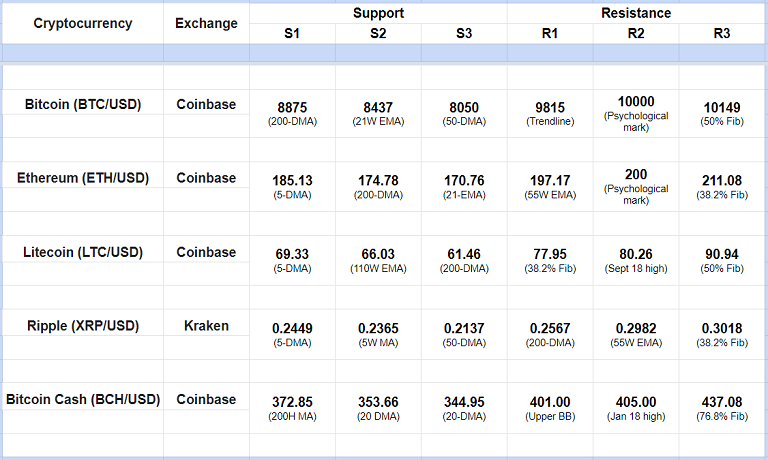This screenshot has height=460, width=768.
Task: Click Bitcoin R2 value 10000
Action: (636, 102)
